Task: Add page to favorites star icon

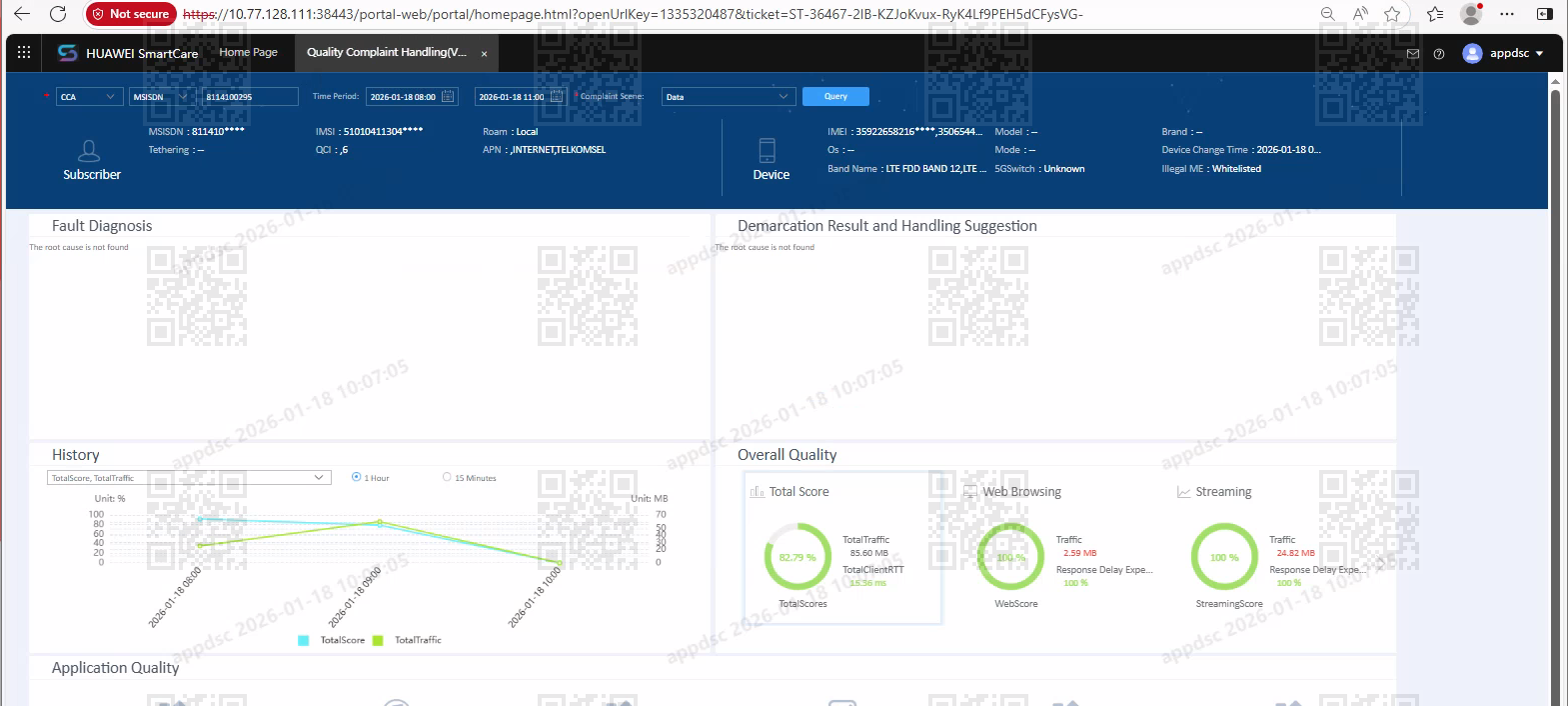Action: pos(1392,14)
